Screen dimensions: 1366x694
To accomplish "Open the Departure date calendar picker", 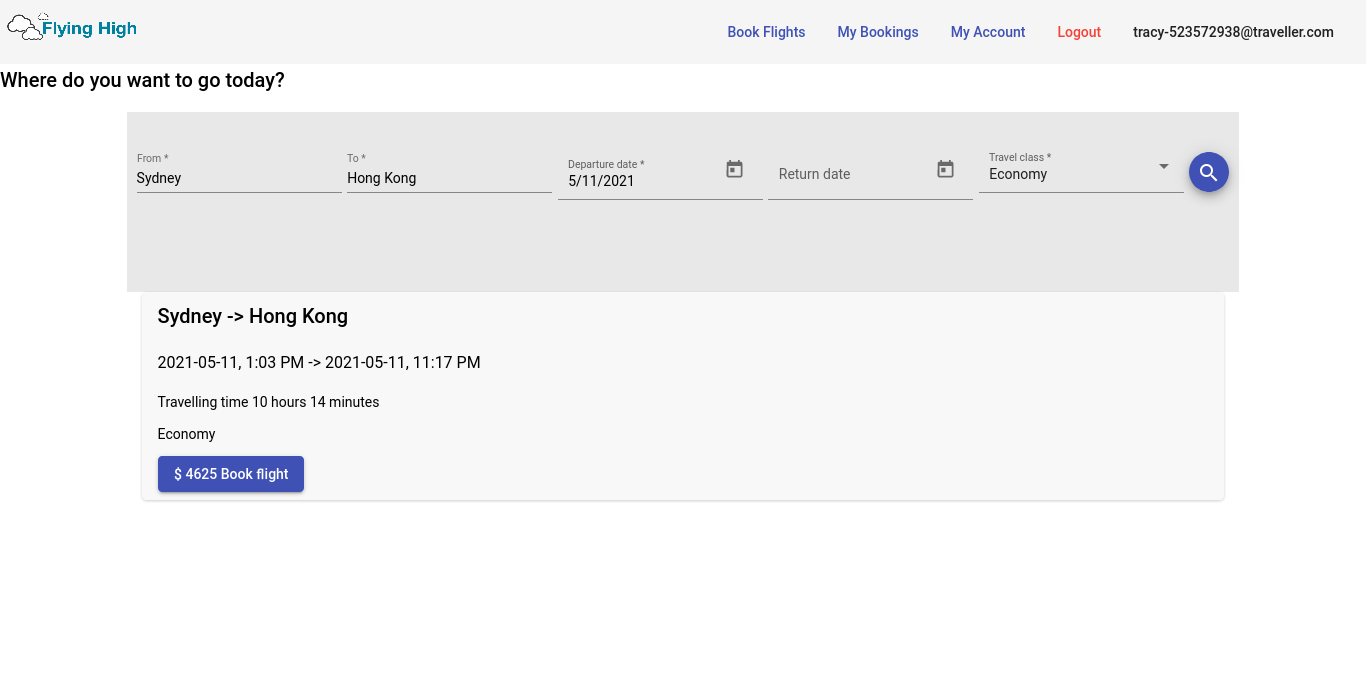I will (x=734, y=169).
